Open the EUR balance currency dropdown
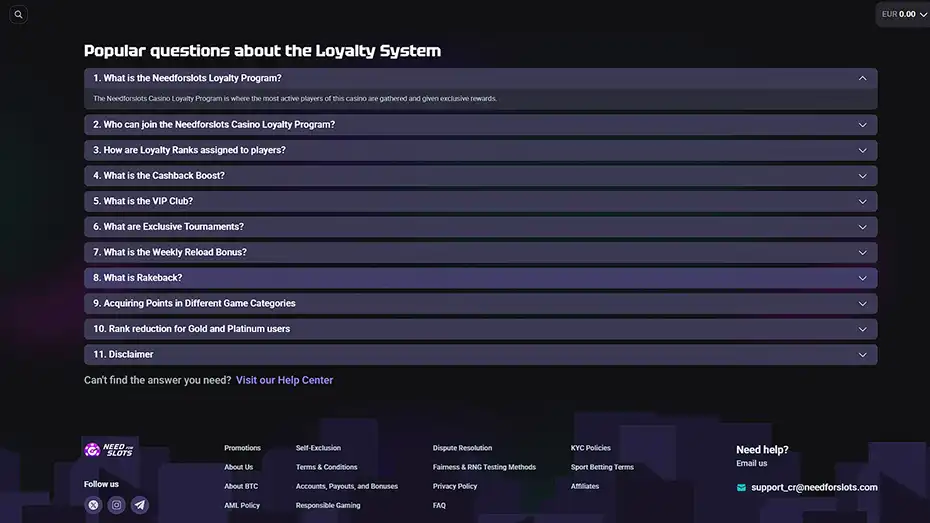Image resolution: width=930 pixels, height=523 pixels. (901, 15)
